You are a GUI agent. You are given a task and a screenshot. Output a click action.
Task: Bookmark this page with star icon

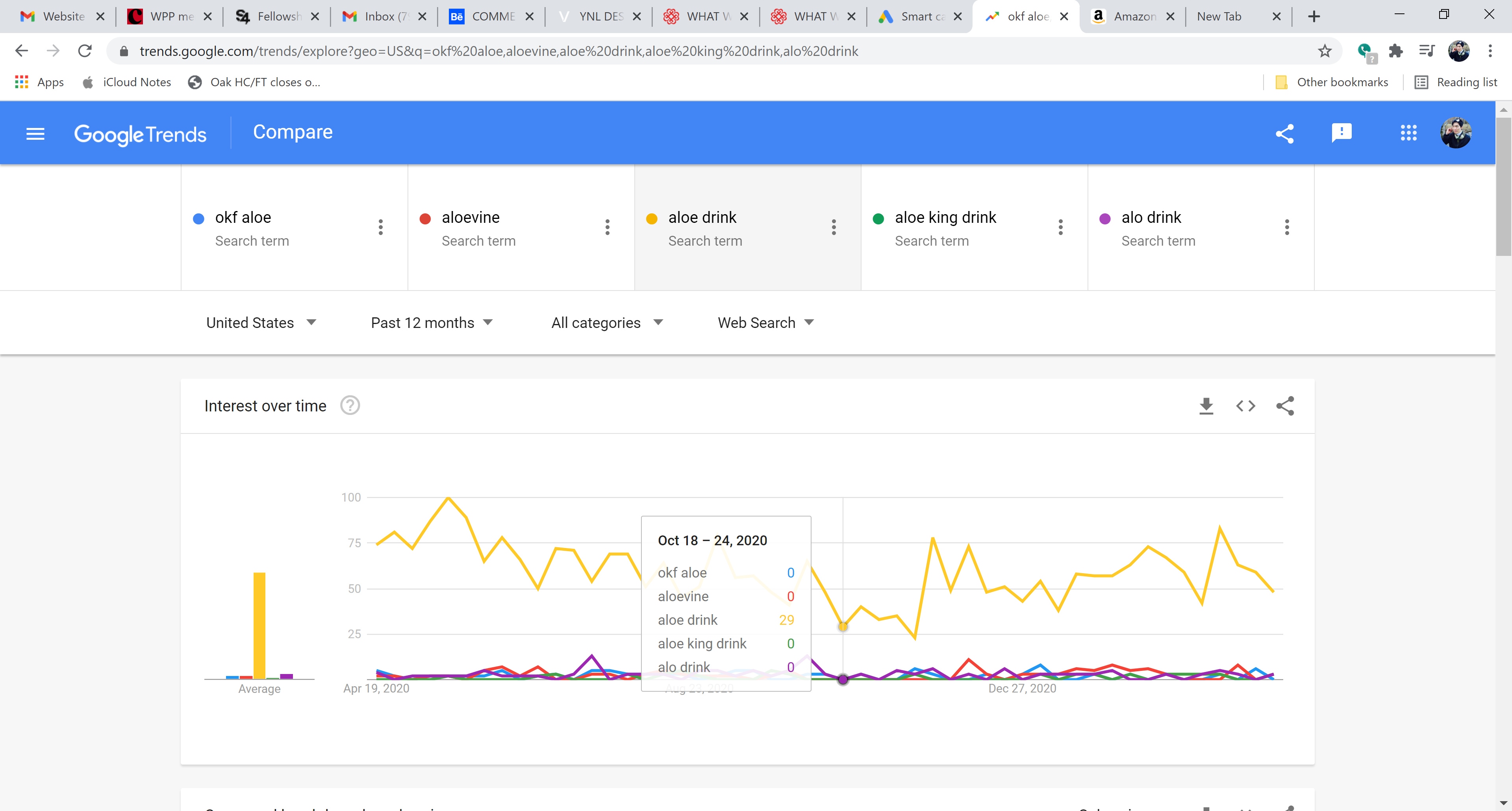tap(1324, 51)
